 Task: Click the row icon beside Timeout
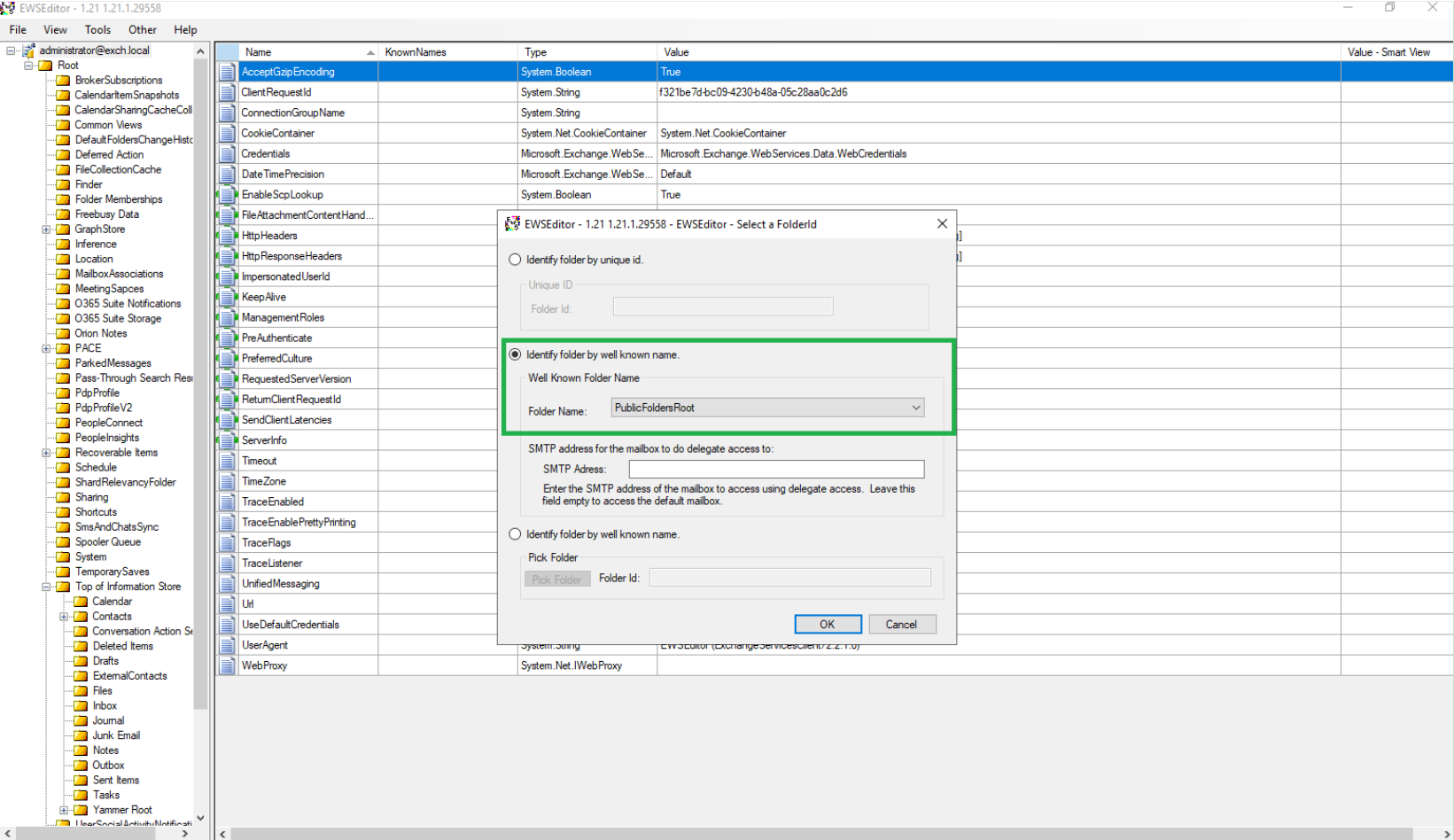click(x=228, y=461)
